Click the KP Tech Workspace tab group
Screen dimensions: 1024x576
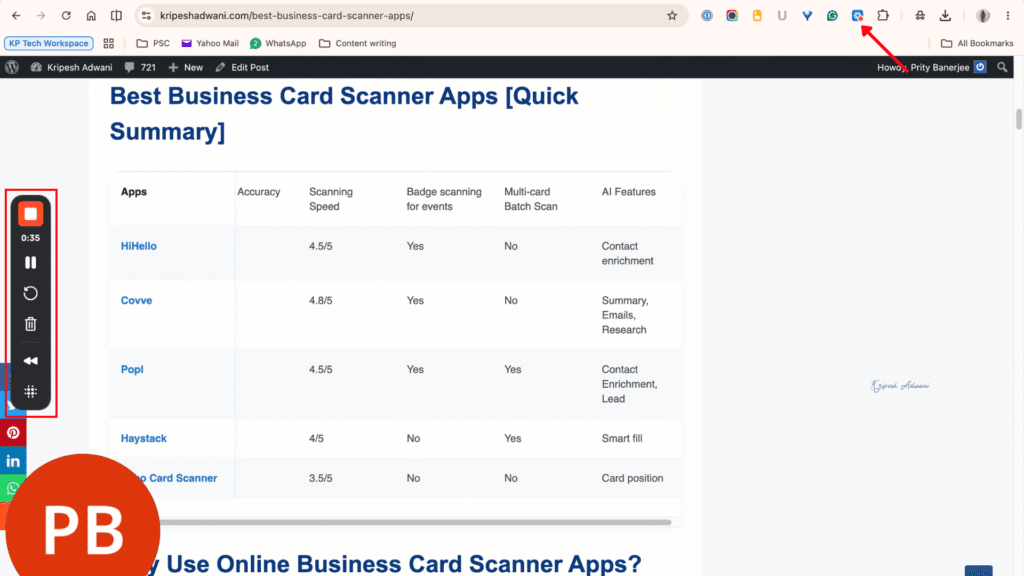coord(49,43)
